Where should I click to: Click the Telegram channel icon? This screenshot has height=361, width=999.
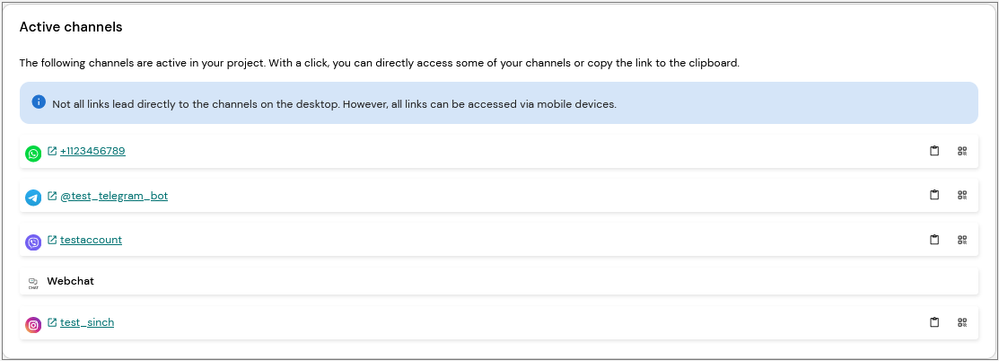pos(33,198)
